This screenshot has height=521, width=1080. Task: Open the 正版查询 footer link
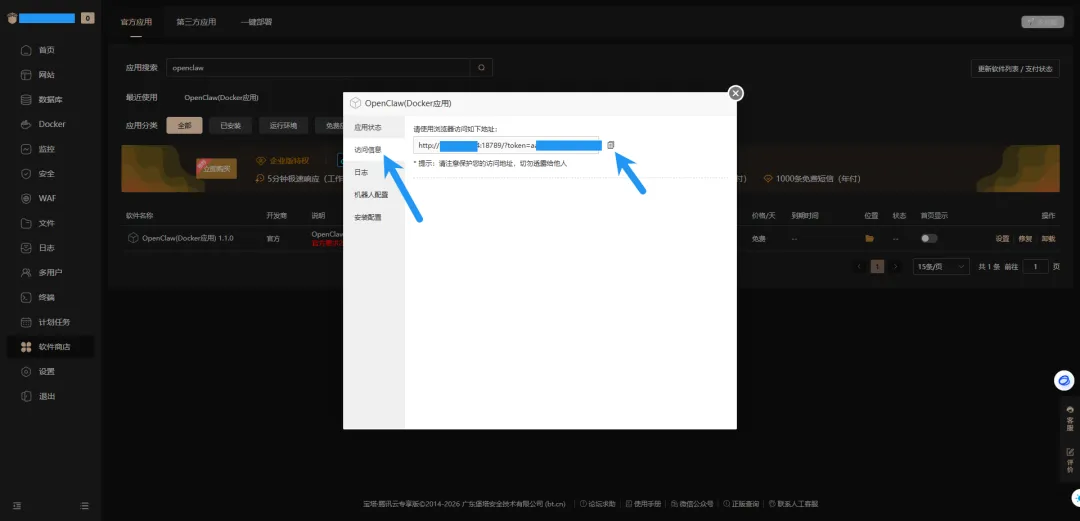pyautogui.click(x=740, y=504)
